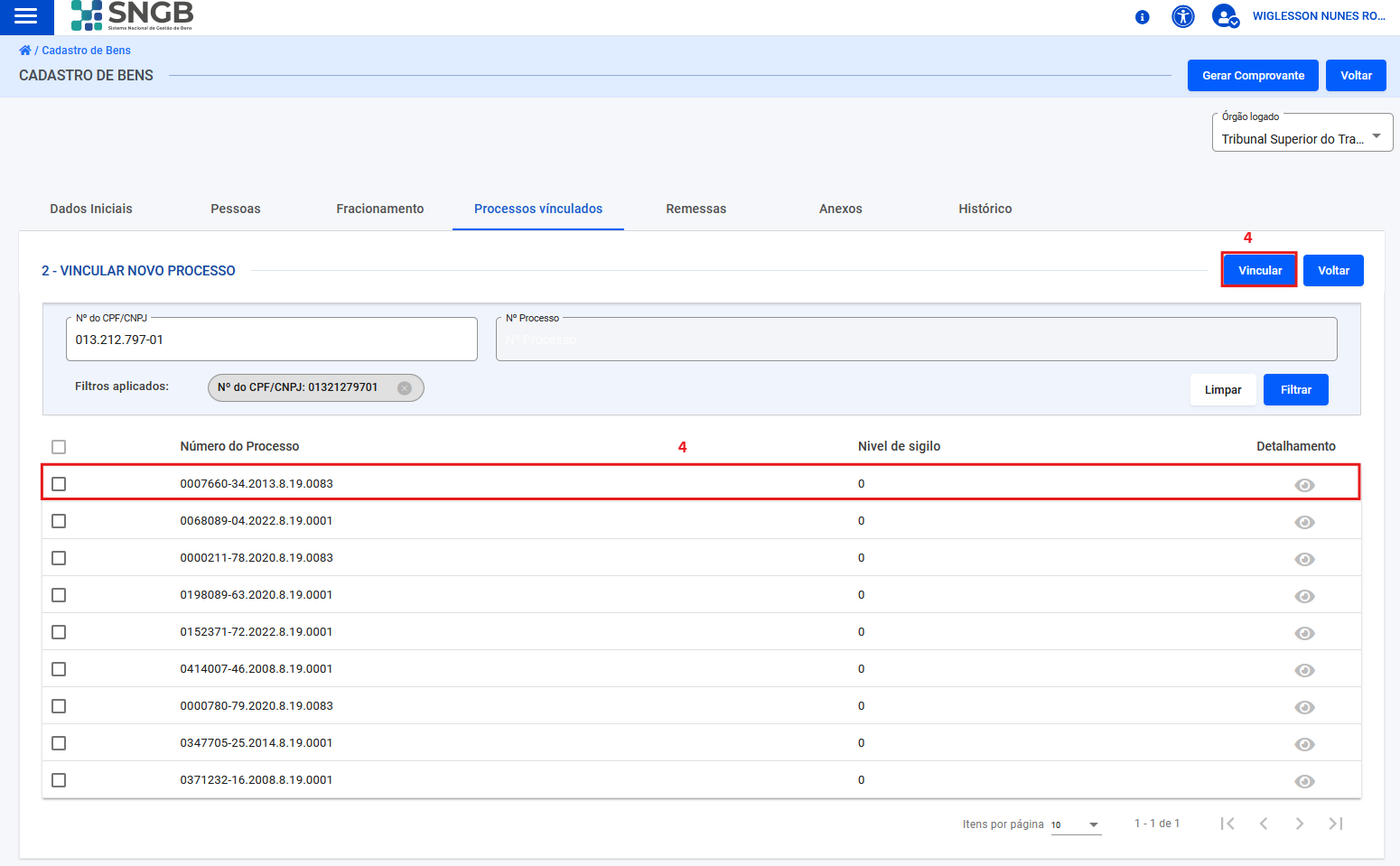View details of process 0347705-25.2014.8.19.0001
The width and height of the screenshot is (1400, 866).
point(1304,745)
